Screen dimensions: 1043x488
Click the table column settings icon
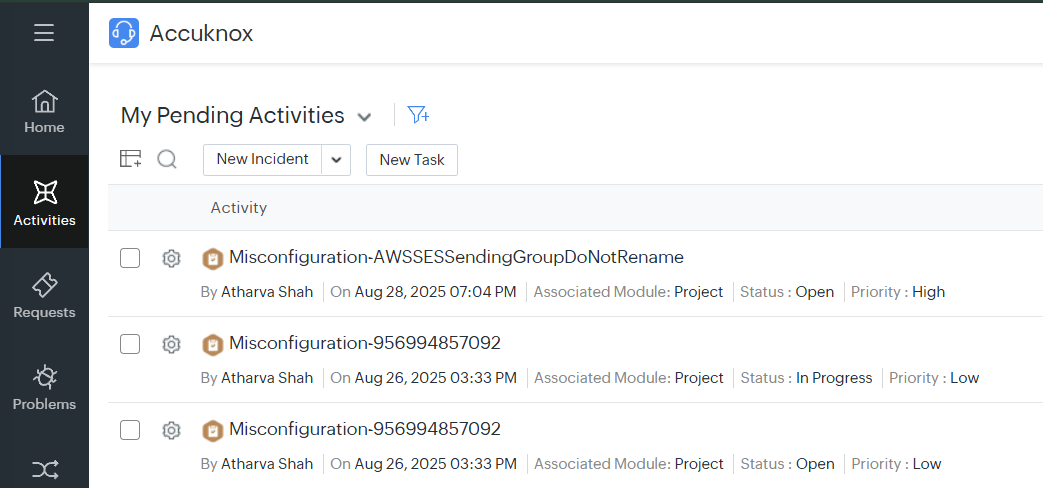point(131,159)
